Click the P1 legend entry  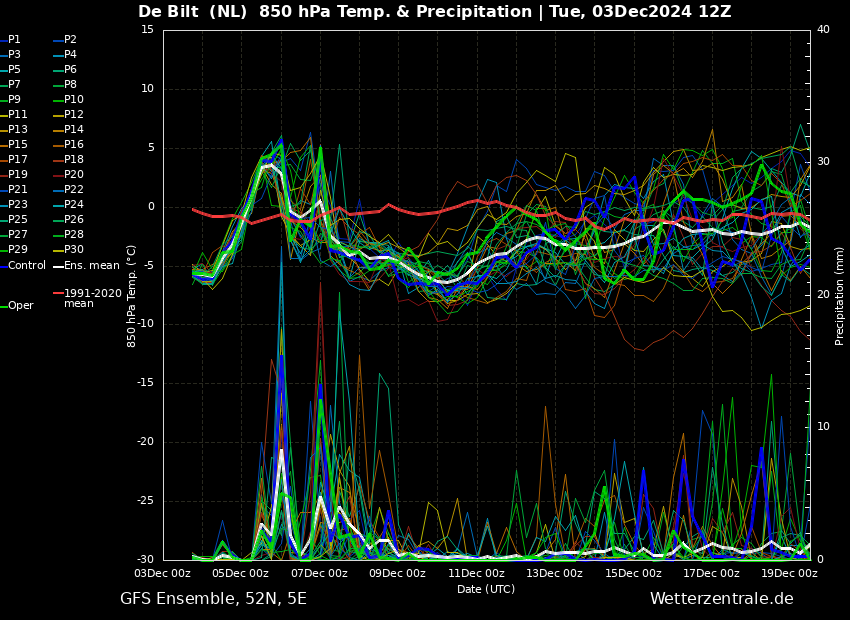click(x=14, y=40)
